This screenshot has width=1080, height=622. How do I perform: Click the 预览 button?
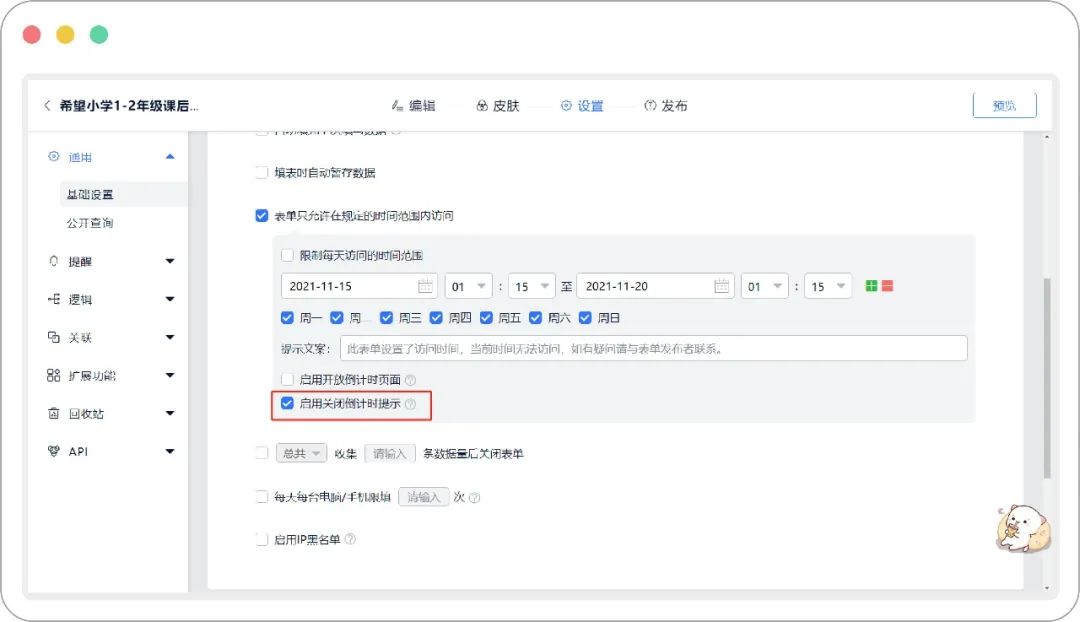1004,105
